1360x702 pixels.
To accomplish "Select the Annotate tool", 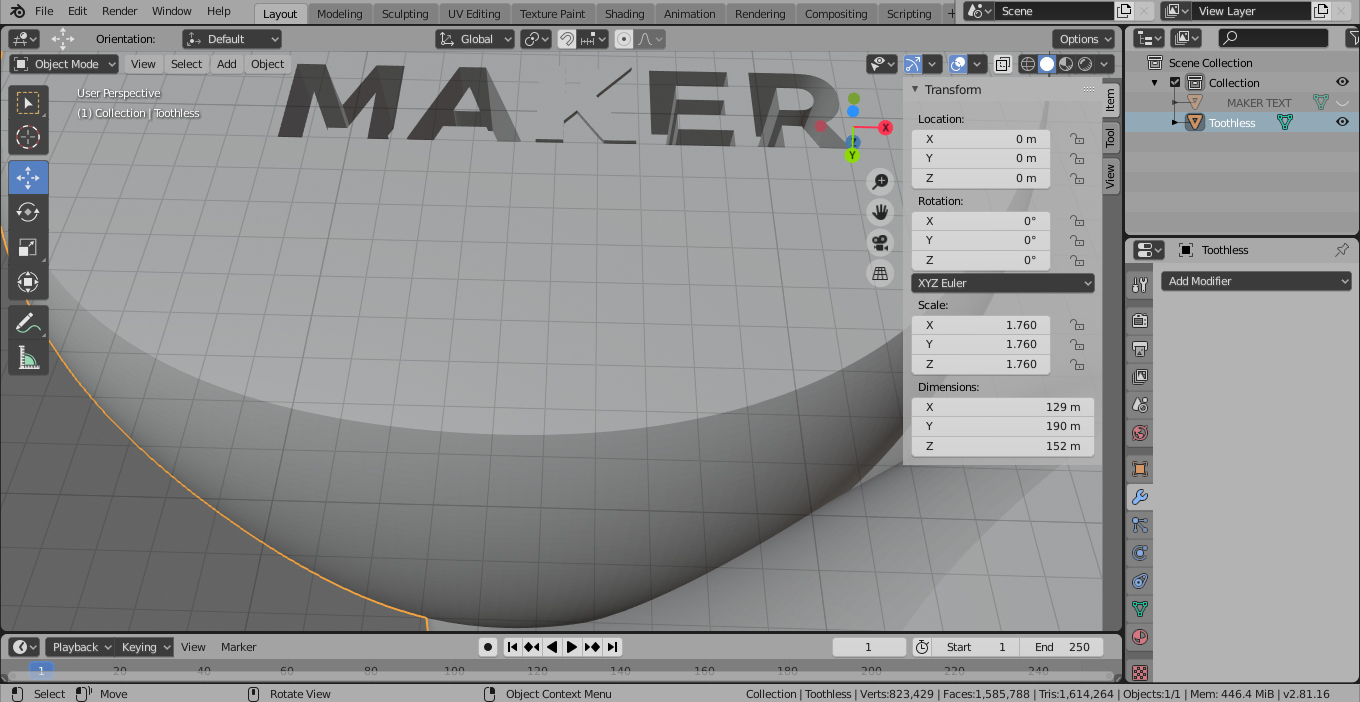I will 28,323.
